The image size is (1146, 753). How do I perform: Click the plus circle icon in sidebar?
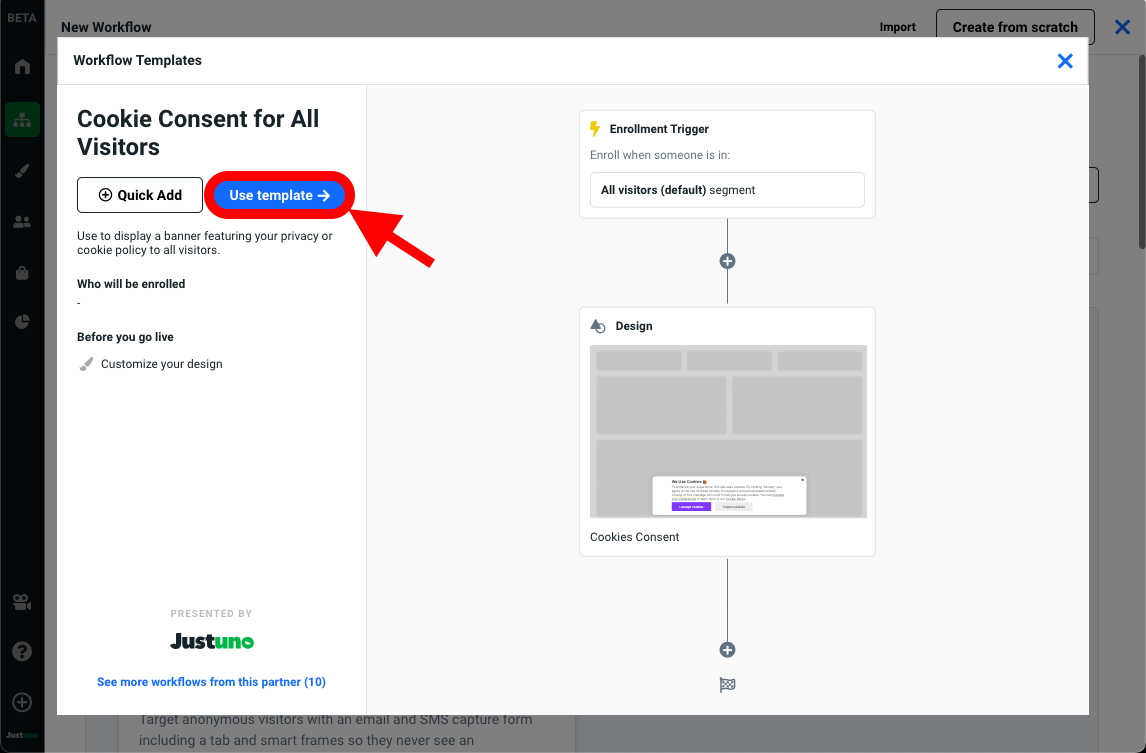coord(22,702)
